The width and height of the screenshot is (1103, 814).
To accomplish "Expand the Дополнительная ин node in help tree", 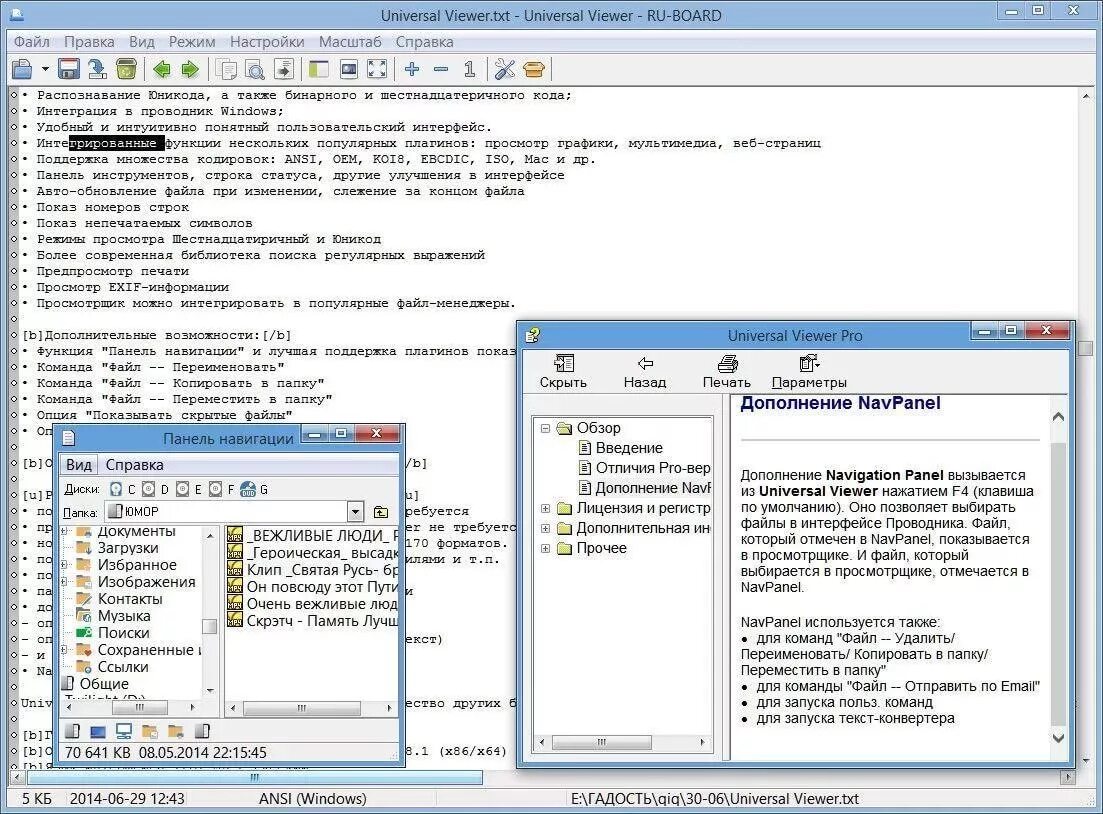I will coord(545,528).
